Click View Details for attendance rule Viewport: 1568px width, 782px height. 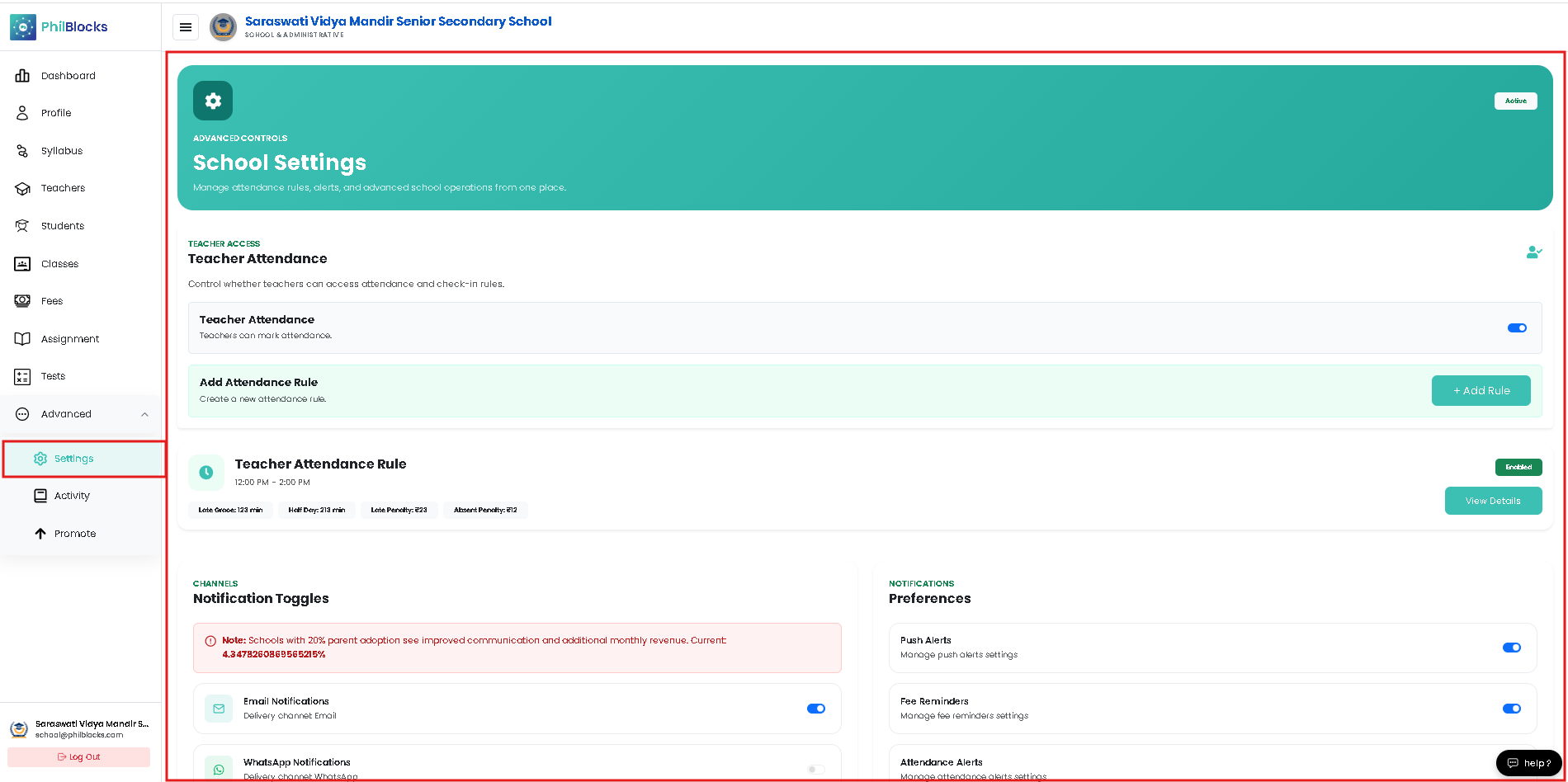(1493, 501)
